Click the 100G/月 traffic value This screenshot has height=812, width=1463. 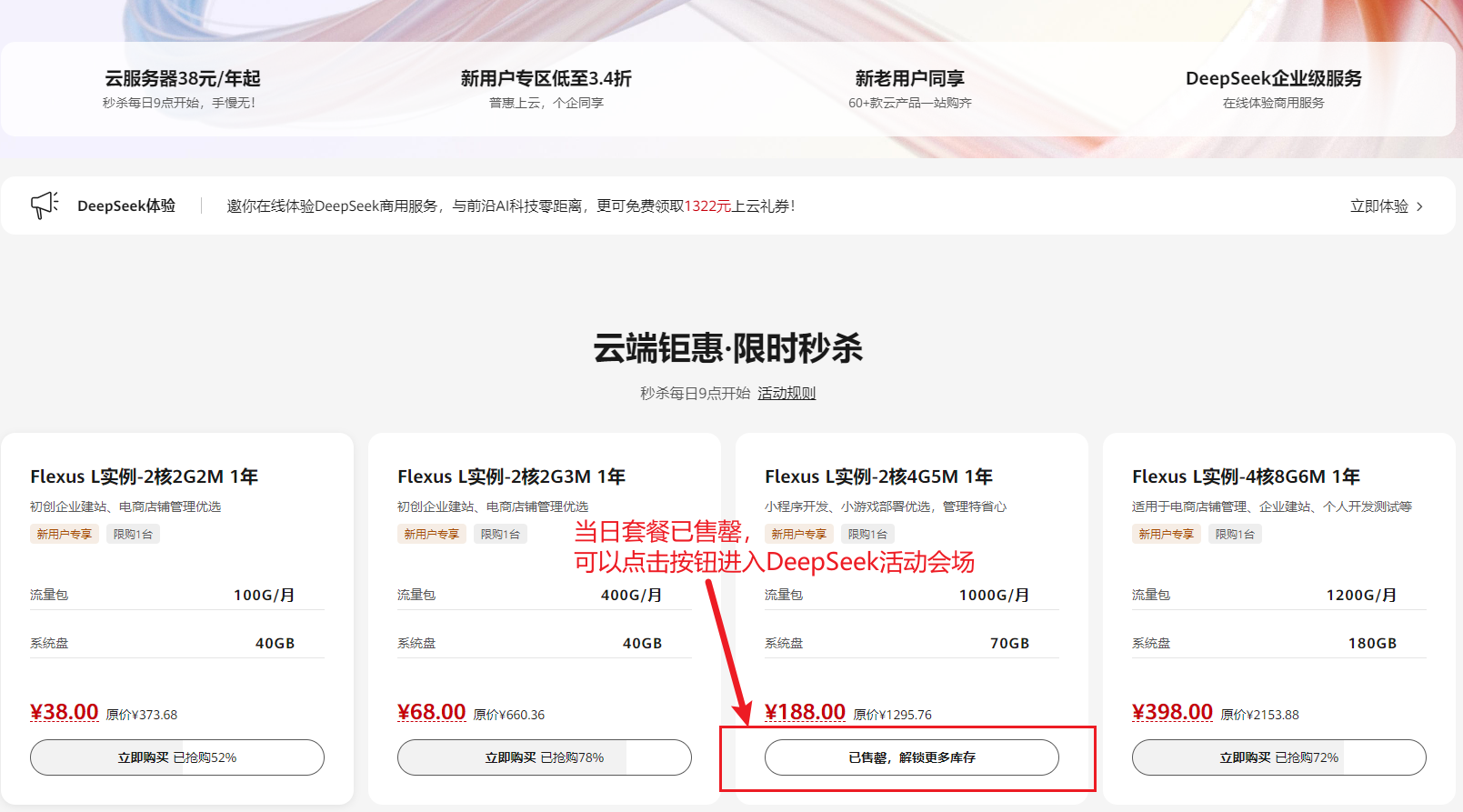265,595
